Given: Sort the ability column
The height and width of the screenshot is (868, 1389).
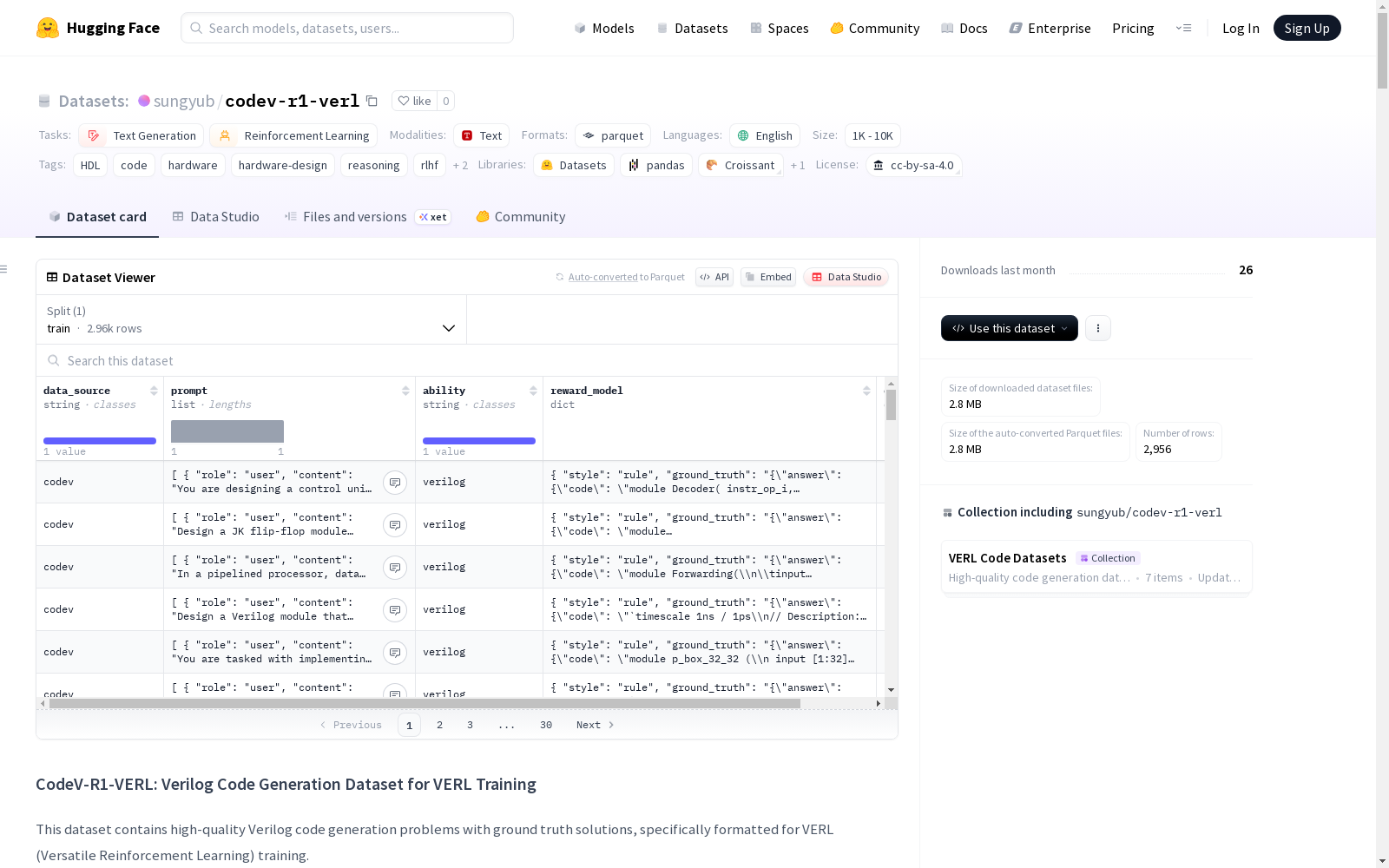Looking at the screenshot, I should 533,391.
